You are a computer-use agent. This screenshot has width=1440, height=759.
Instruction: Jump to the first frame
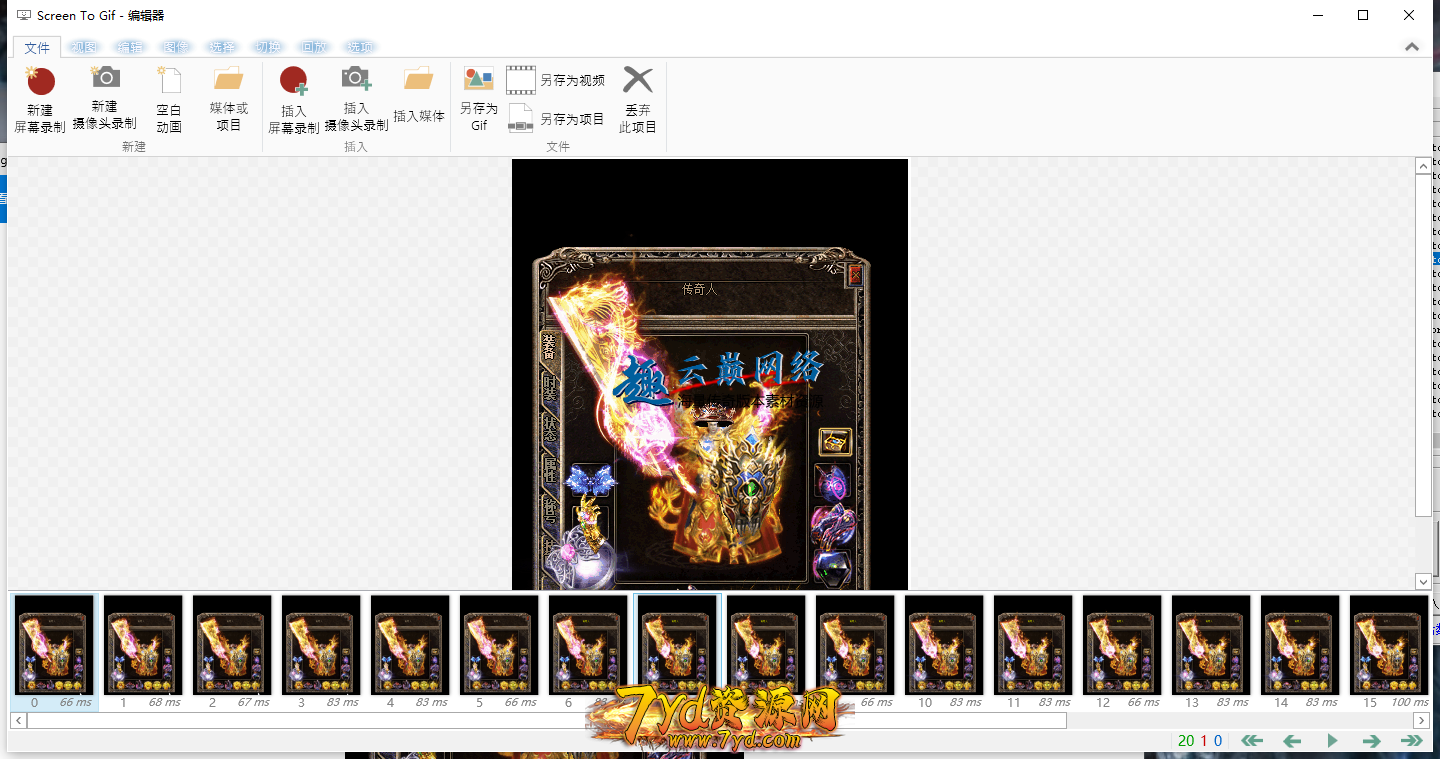click(x=1252, y=741)
